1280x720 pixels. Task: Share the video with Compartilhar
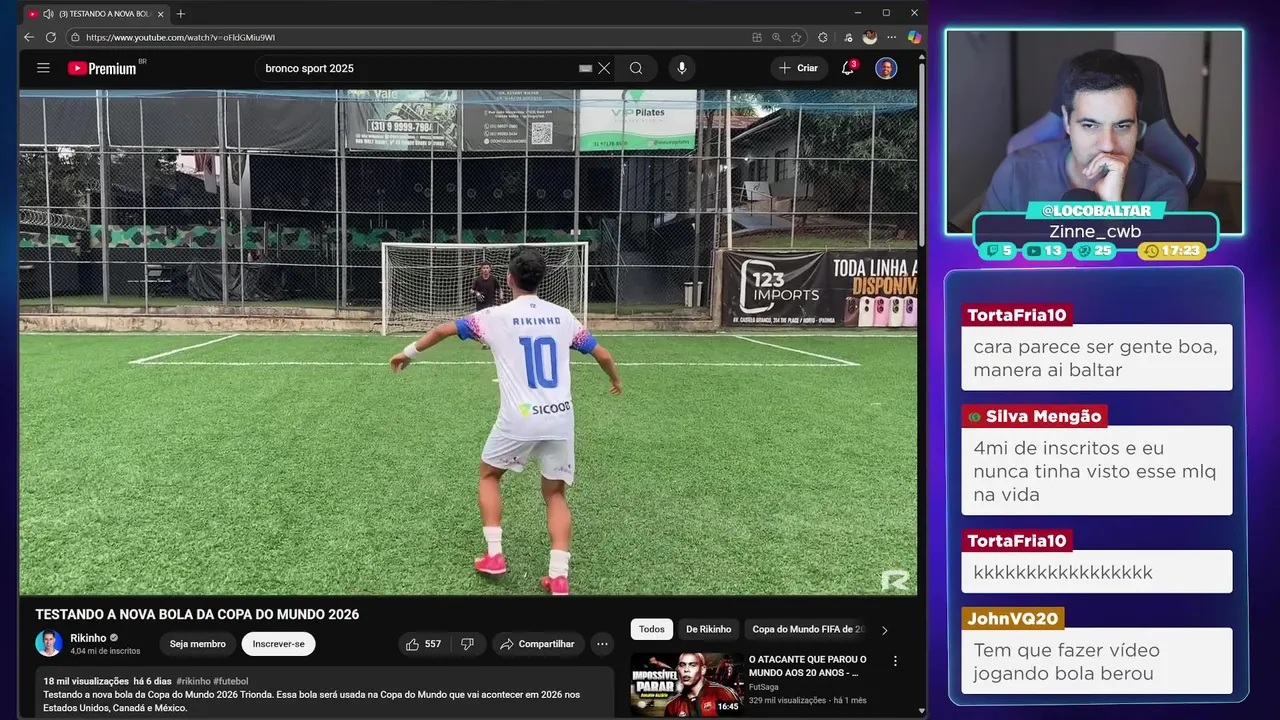point(537,644)
